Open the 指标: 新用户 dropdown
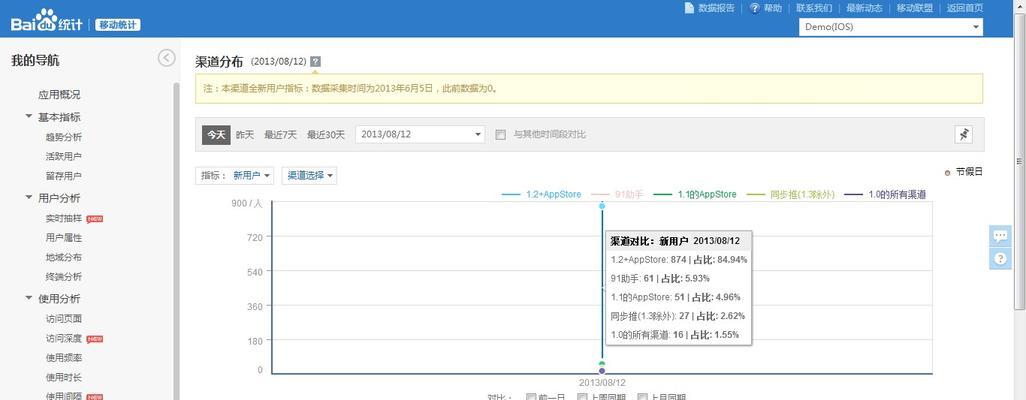The height and width of the screenshot is (400, 1026). pos(235,175)
